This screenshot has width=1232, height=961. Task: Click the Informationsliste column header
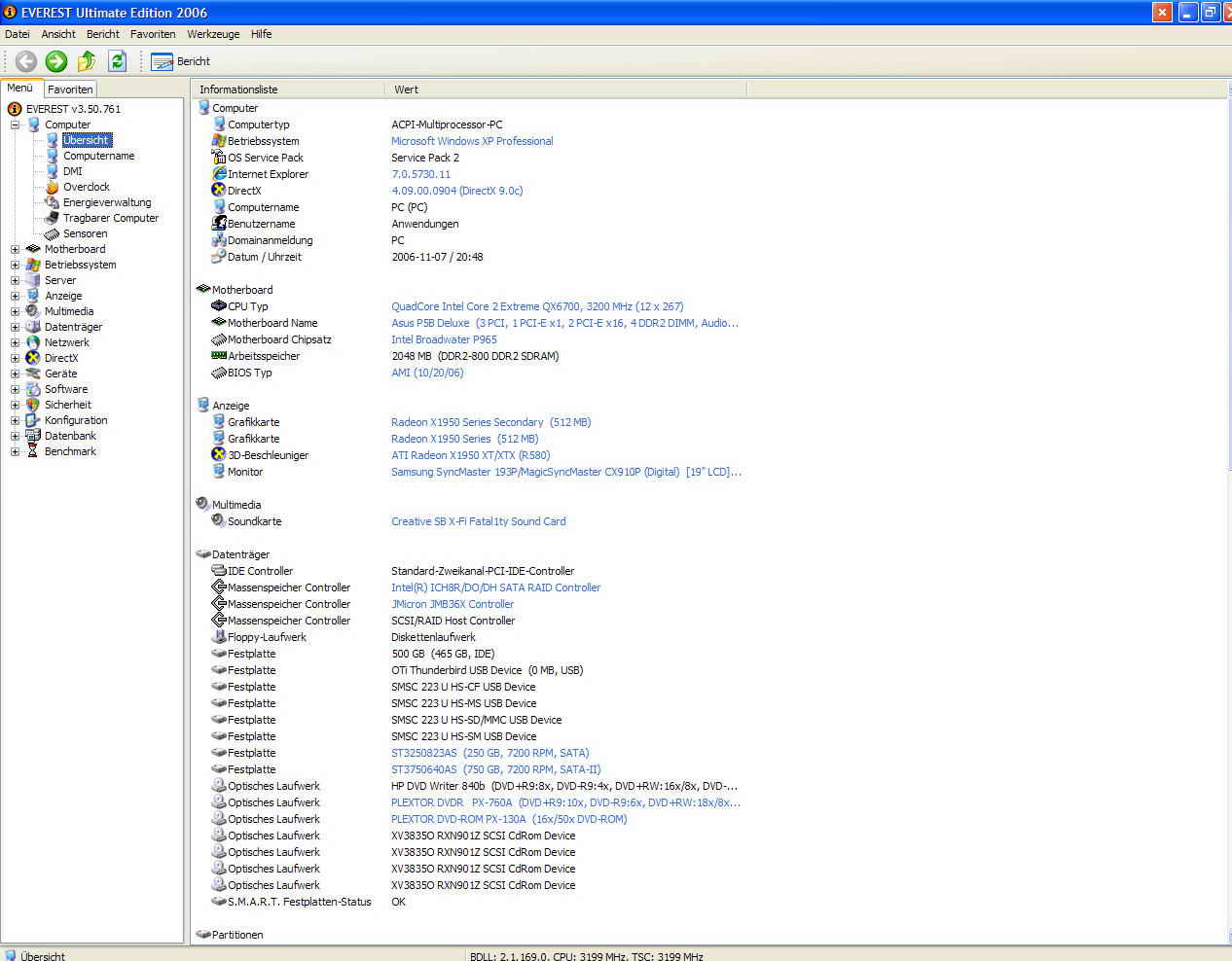(288, 89)
